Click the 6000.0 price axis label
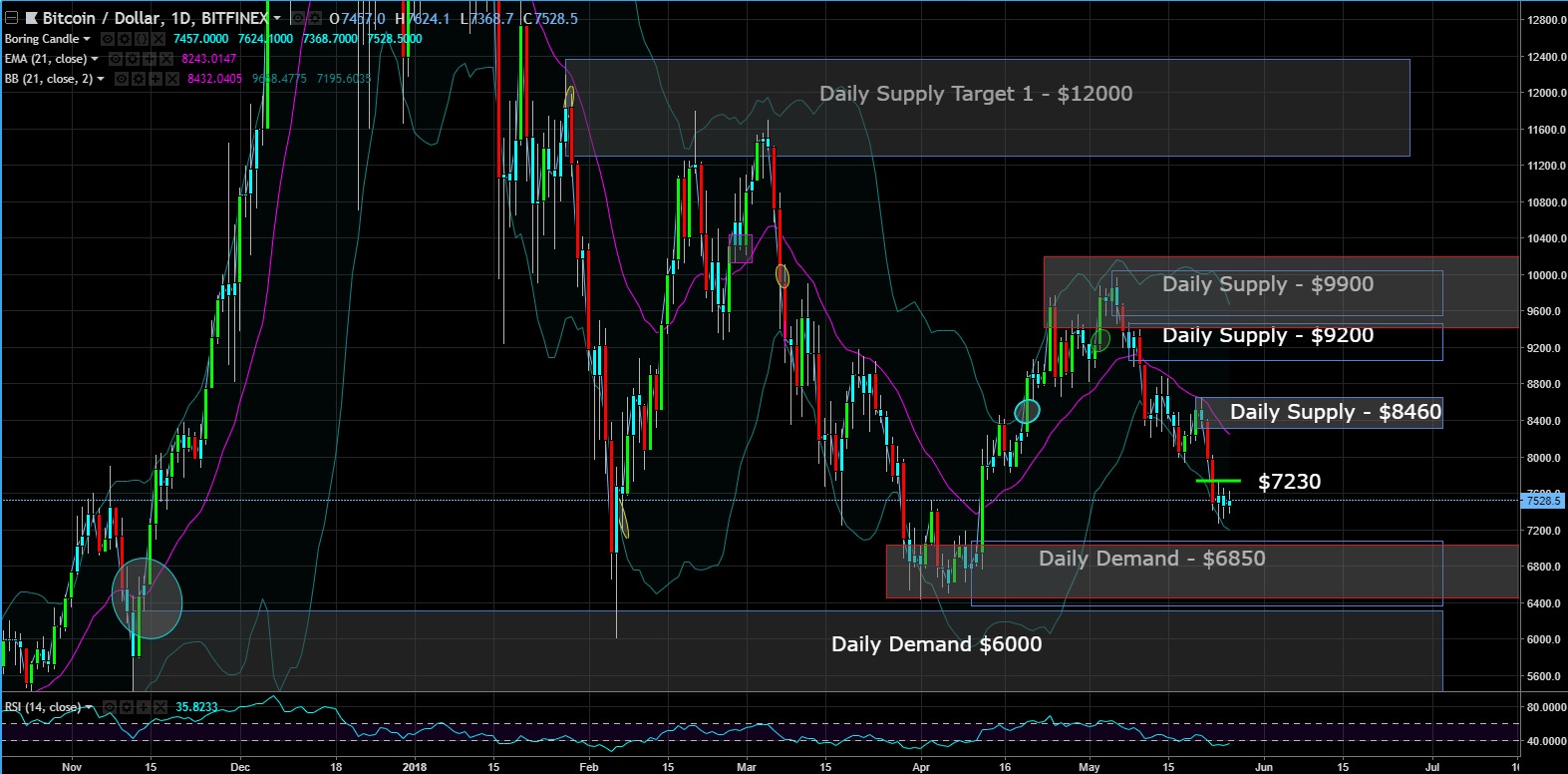 click(1546, 639)
